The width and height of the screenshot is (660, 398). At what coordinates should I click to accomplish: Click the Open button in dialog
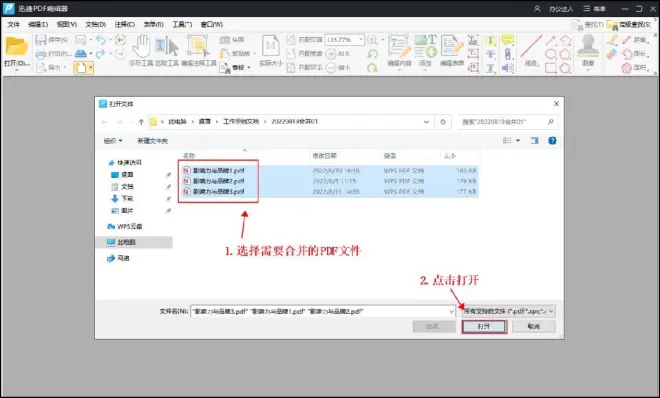tap(484, 326)
